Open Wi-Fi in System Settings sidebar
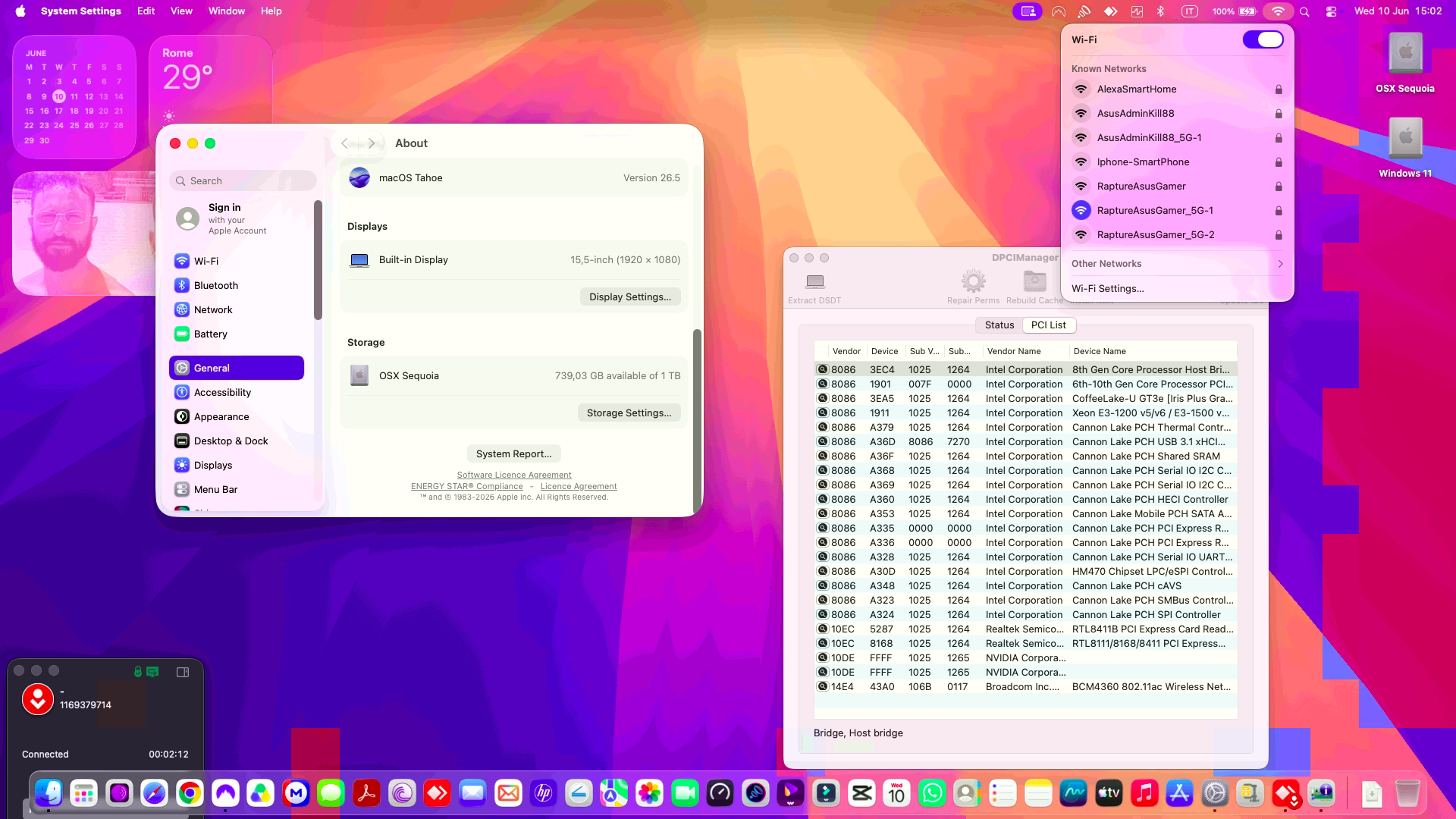 237,261
